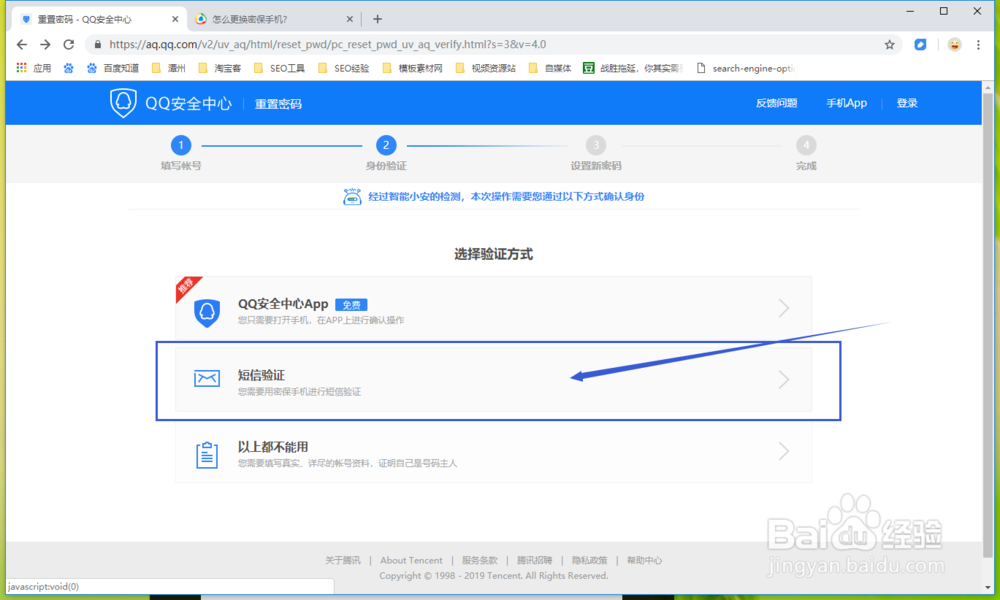
Task: Open Chrome's three-dot menu
Action: pos(978,45)
